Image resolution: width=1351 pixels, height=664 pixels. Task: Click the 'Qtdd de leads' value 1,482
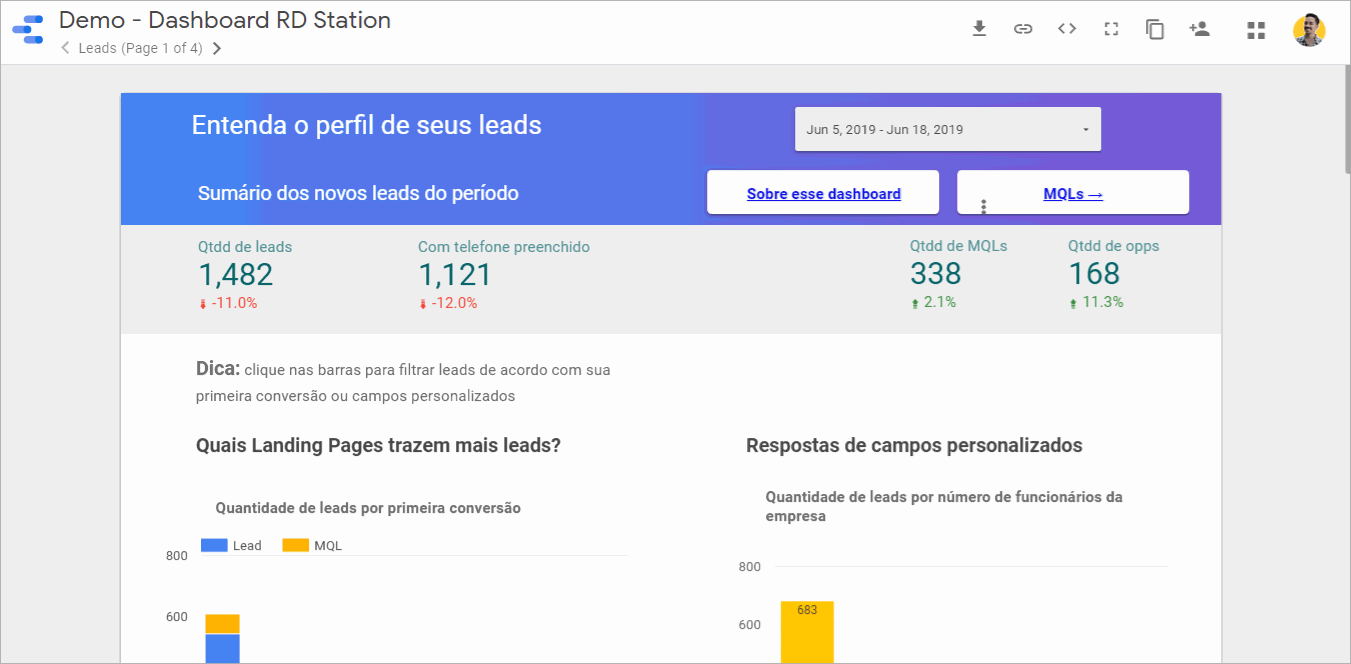[235, 274]
